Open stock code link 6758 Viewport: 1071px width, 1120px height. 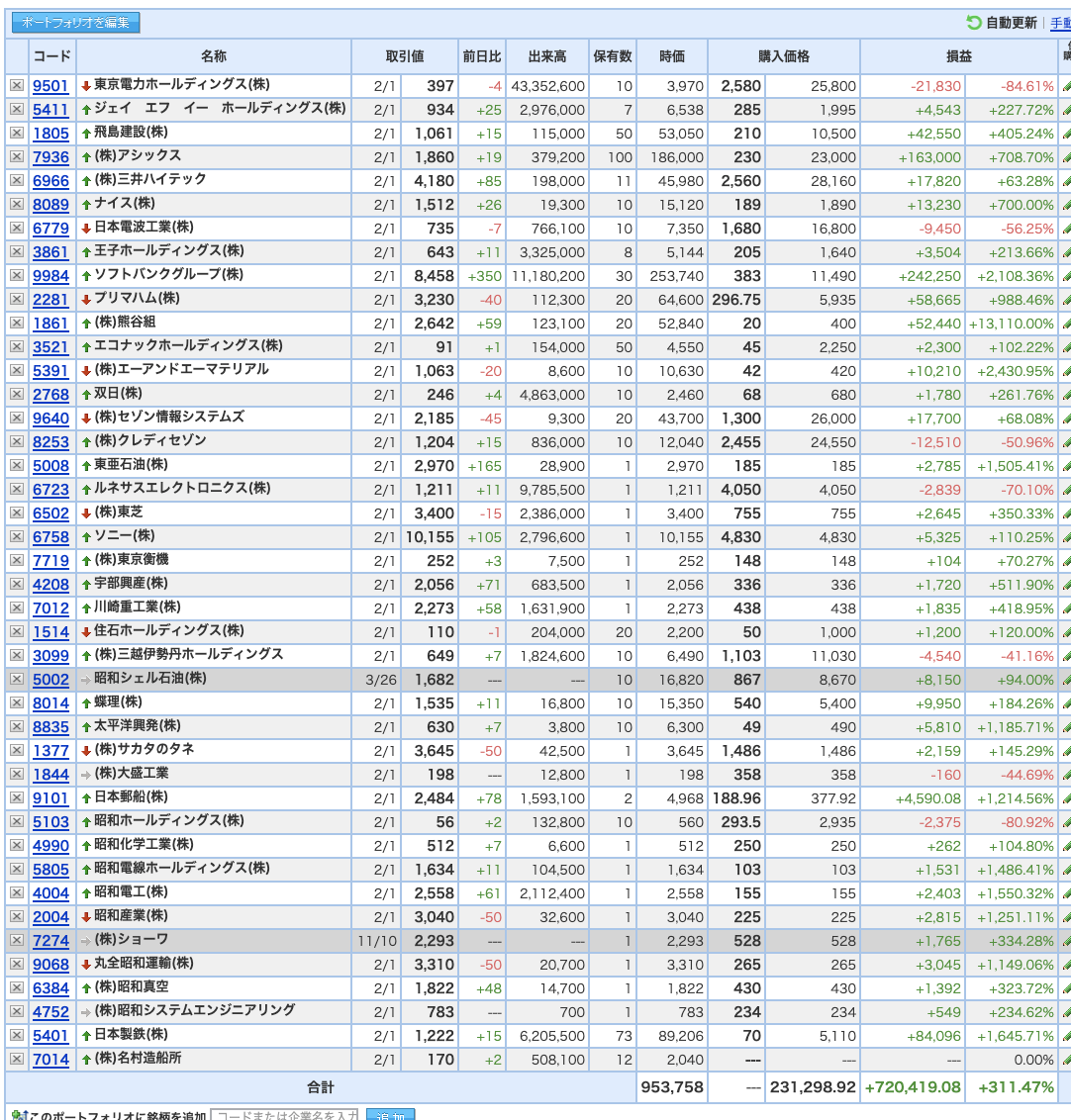(50, 537)
